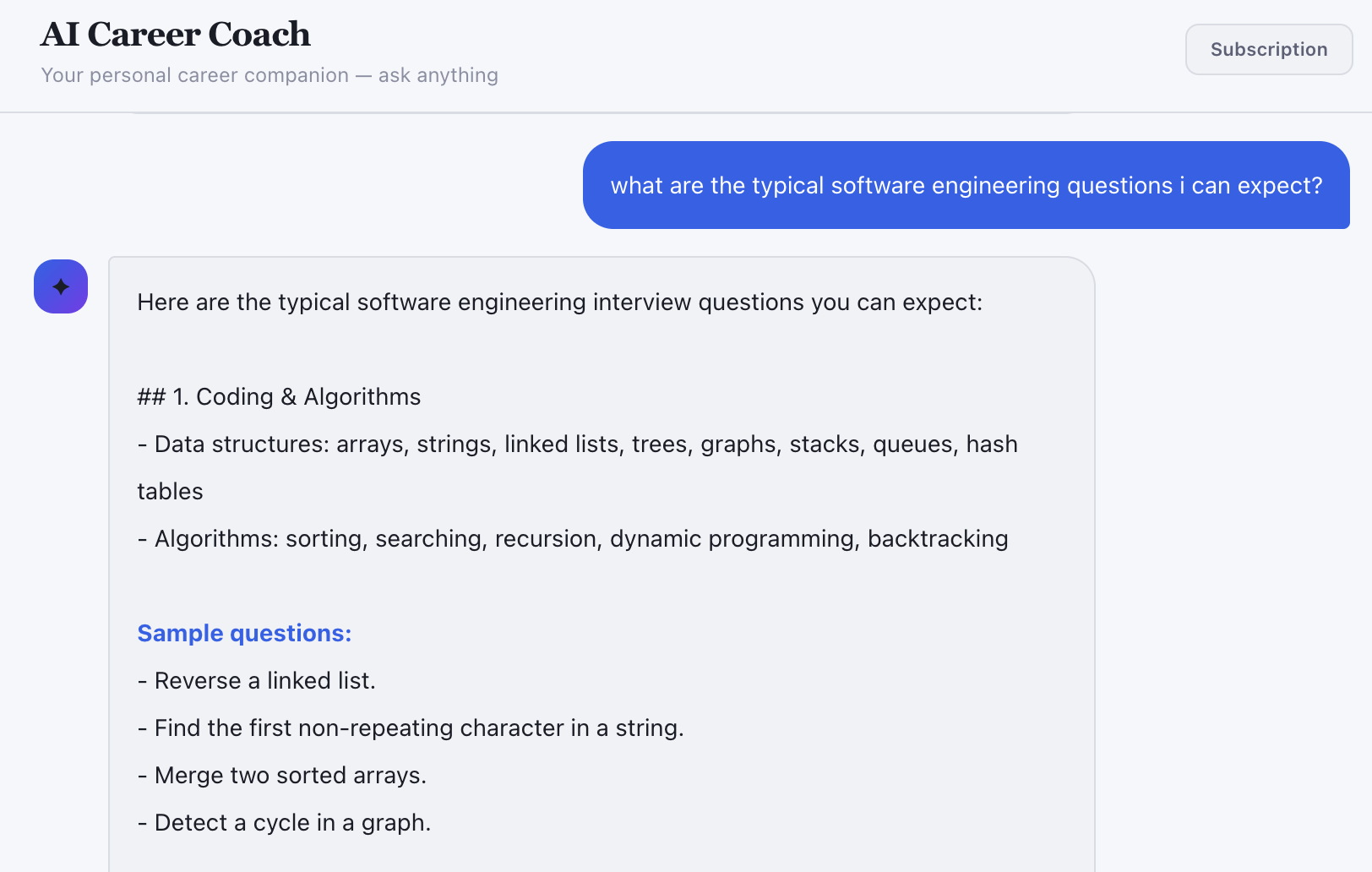Image resolution: width=1372 pixels, height=872 pixels.
Task: Click the tagline under the app title
Action: click(x=269, y=75)
